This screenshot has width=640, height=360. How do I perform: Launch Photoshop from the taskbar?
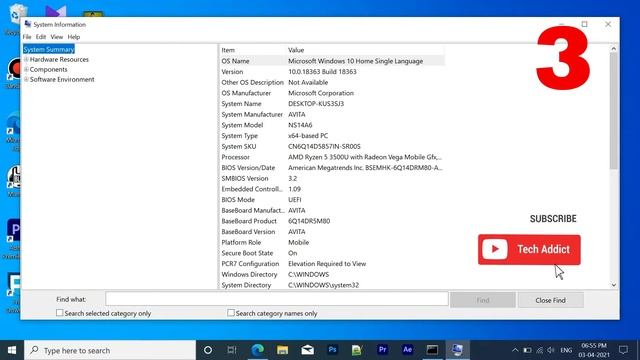332,350
